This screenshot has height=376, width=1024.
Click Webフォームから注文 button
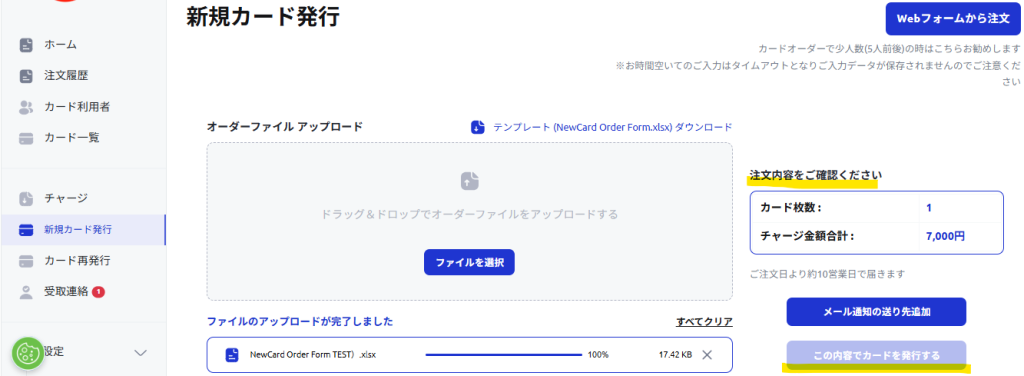click(953, 18)
